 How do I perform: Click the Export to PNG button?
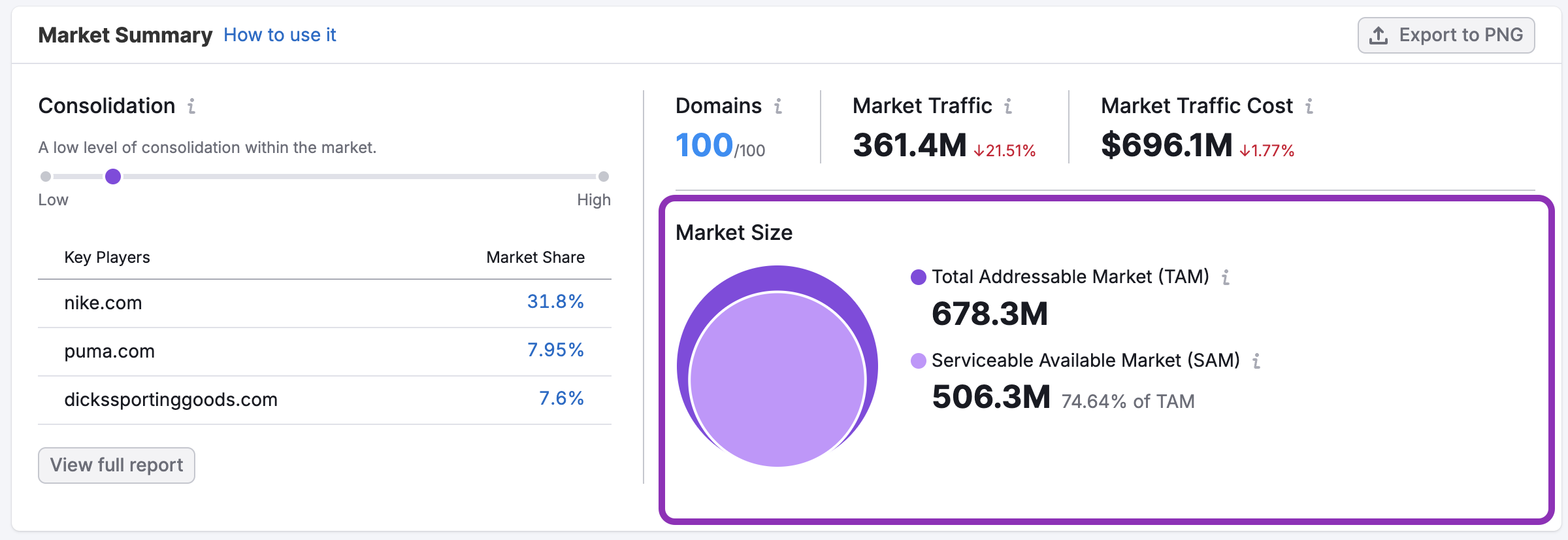1446,35
